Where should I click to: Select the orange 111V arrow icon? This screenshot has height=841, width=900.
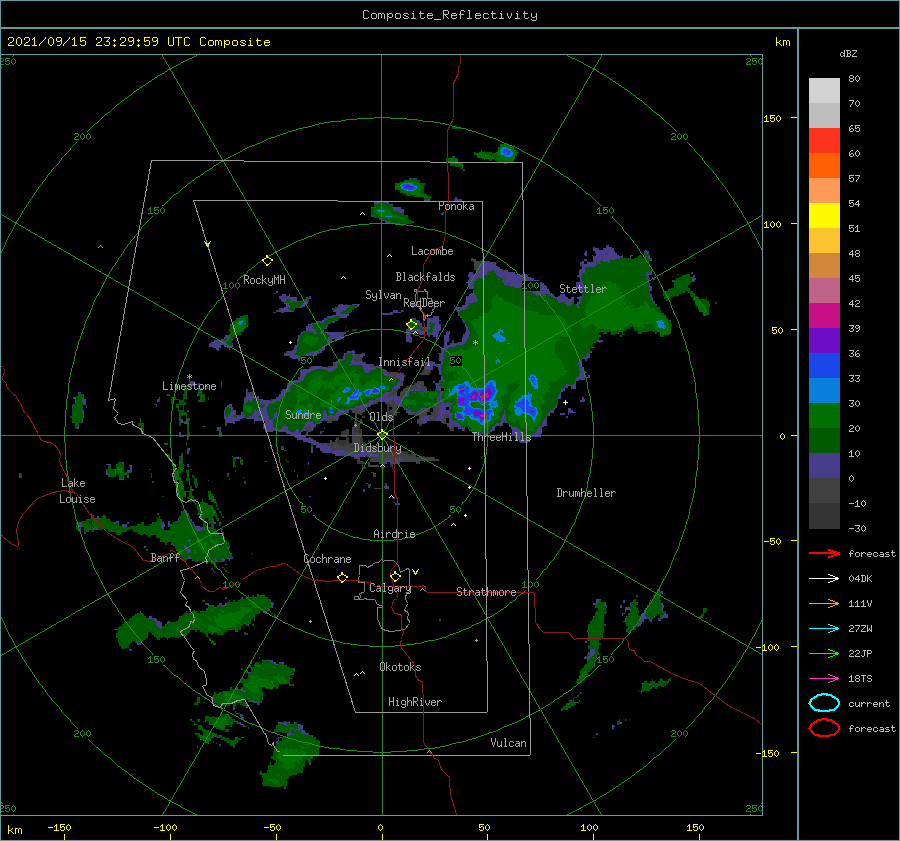click(824, 603)
